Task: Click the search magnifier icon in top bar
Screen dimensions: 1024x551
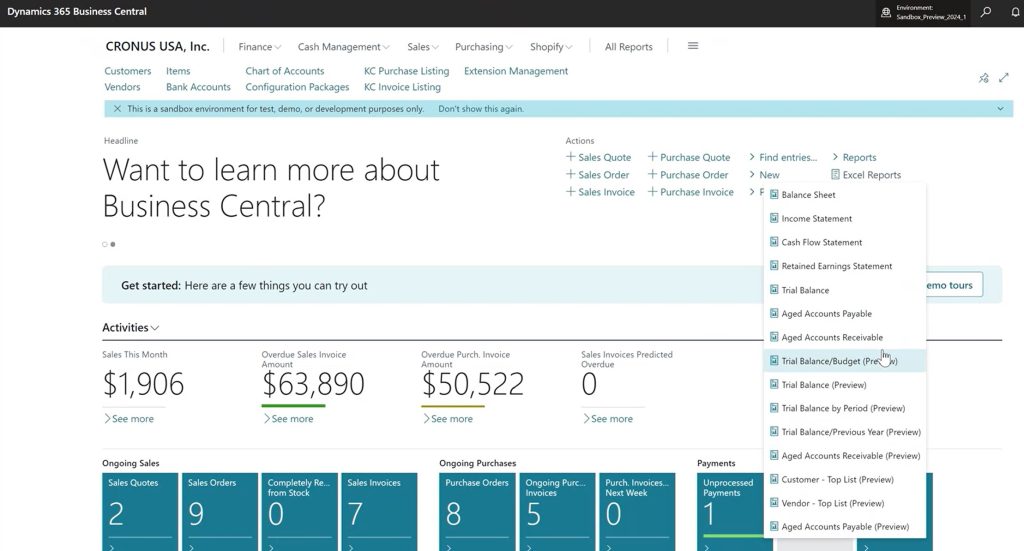Action: [986, 12]
